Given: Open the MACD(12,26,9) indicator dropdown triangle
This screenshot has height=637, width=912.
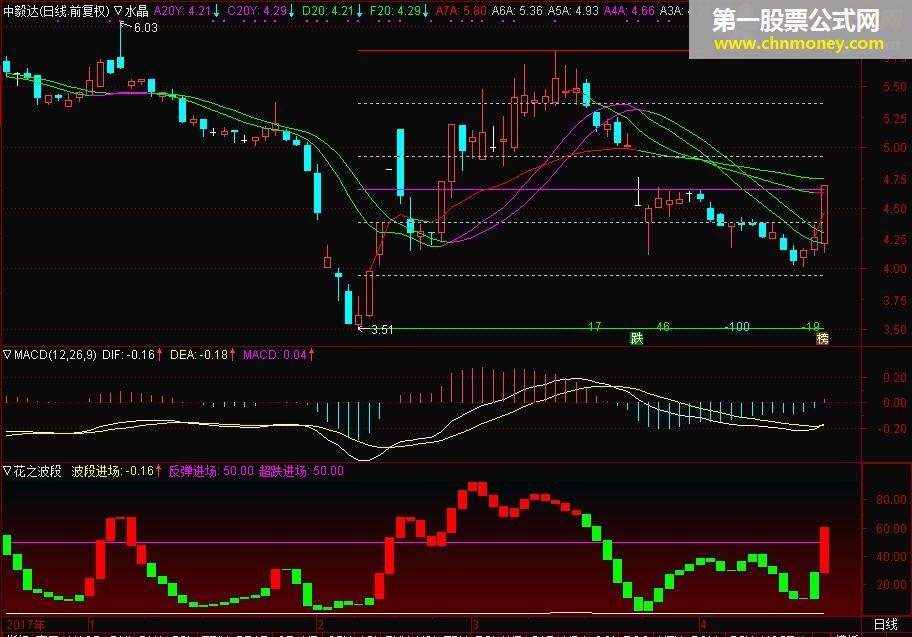Looking at the screenshot, I should click(x=8, y=354).
